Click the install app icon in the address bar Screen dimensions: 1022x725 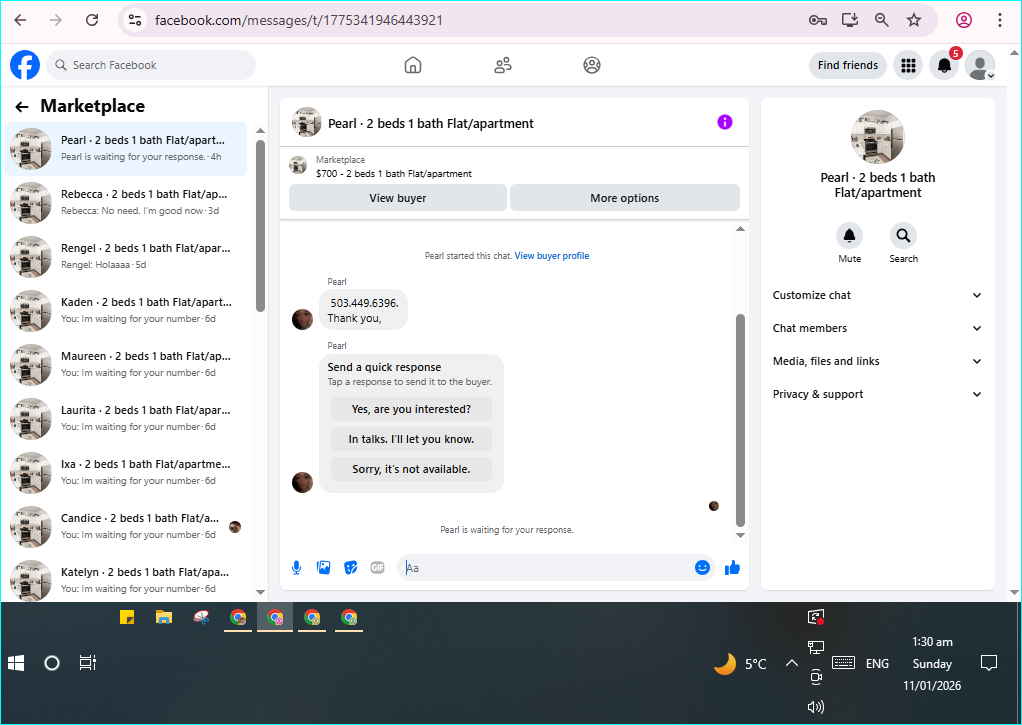[x=850, y=20]
